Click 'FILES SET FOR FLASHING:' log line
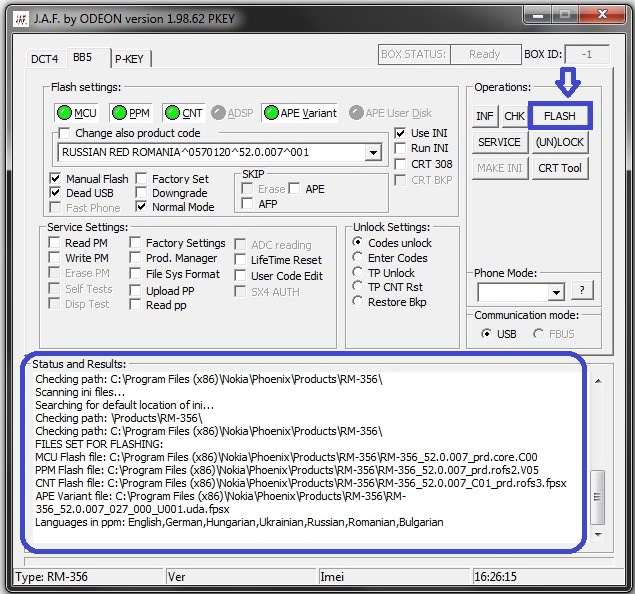635x594 pixels. pos(99,444)
